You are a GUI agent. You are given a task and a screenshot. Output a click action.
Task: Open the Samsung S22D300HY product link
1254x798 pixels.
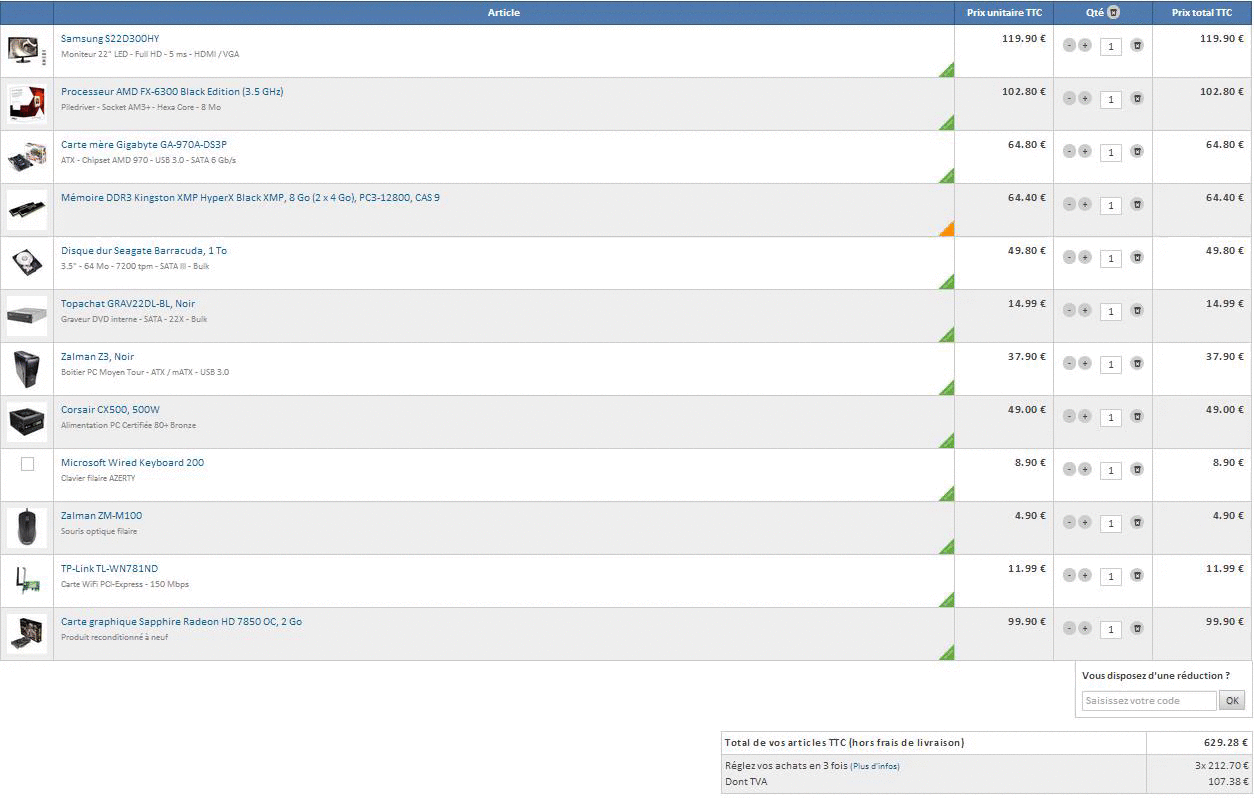(x=110, y=39)
